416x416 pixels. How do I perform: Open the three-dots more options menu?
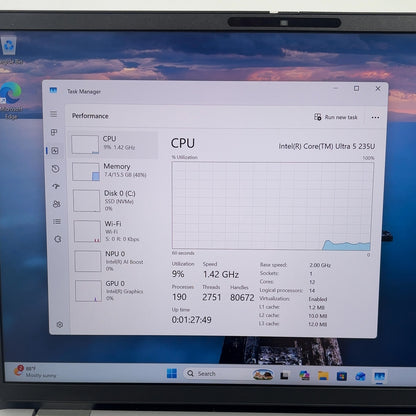click(375, 117)
